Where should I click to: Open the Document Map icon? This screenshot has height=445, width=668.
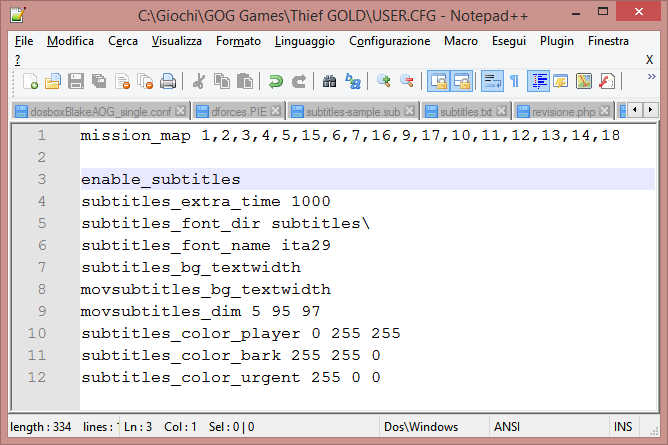[584, 81]
